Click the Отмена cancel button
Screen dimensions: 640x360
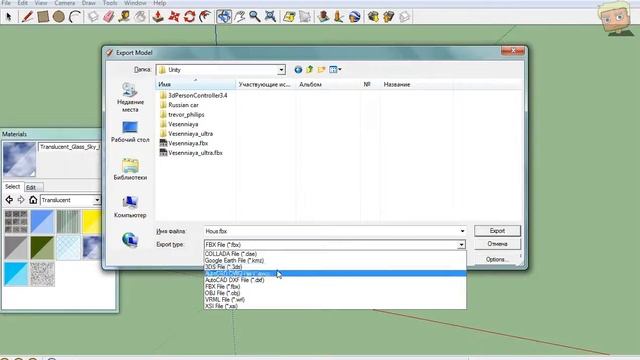click(x=497, y=244)
